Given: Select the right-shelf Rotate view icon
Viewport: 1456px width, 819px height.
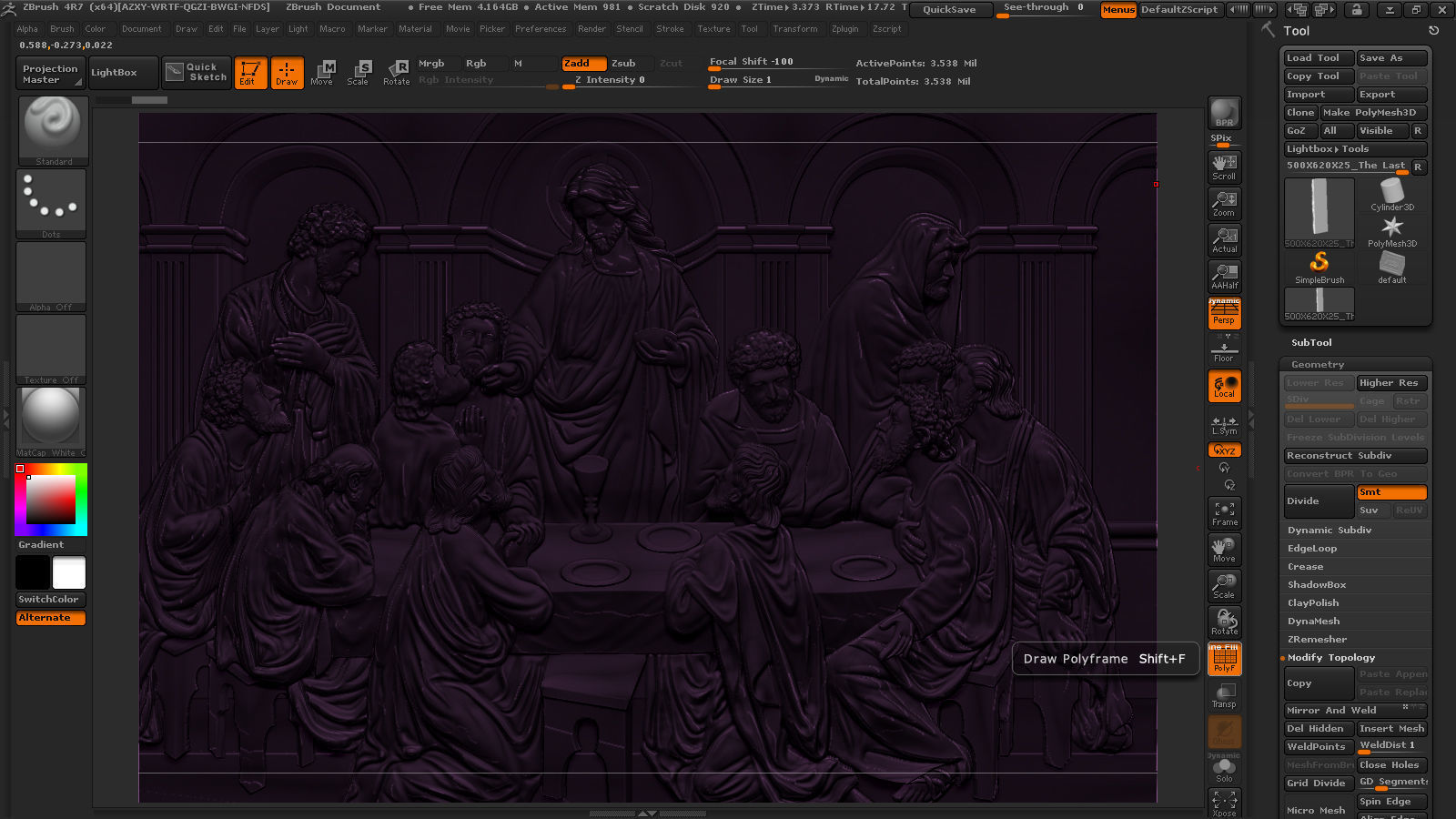Looking at the screenshot, I should [1224, 622].
